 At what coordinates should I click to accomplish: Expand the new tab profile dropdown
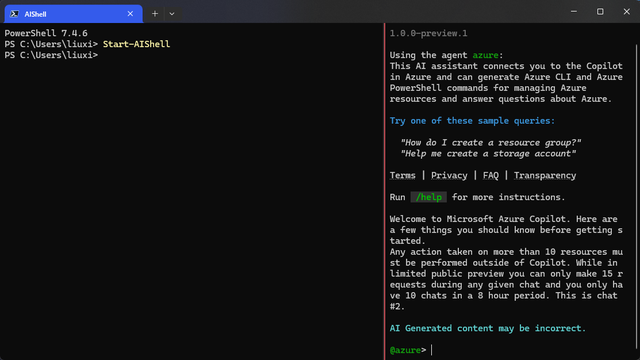(172, 14)
